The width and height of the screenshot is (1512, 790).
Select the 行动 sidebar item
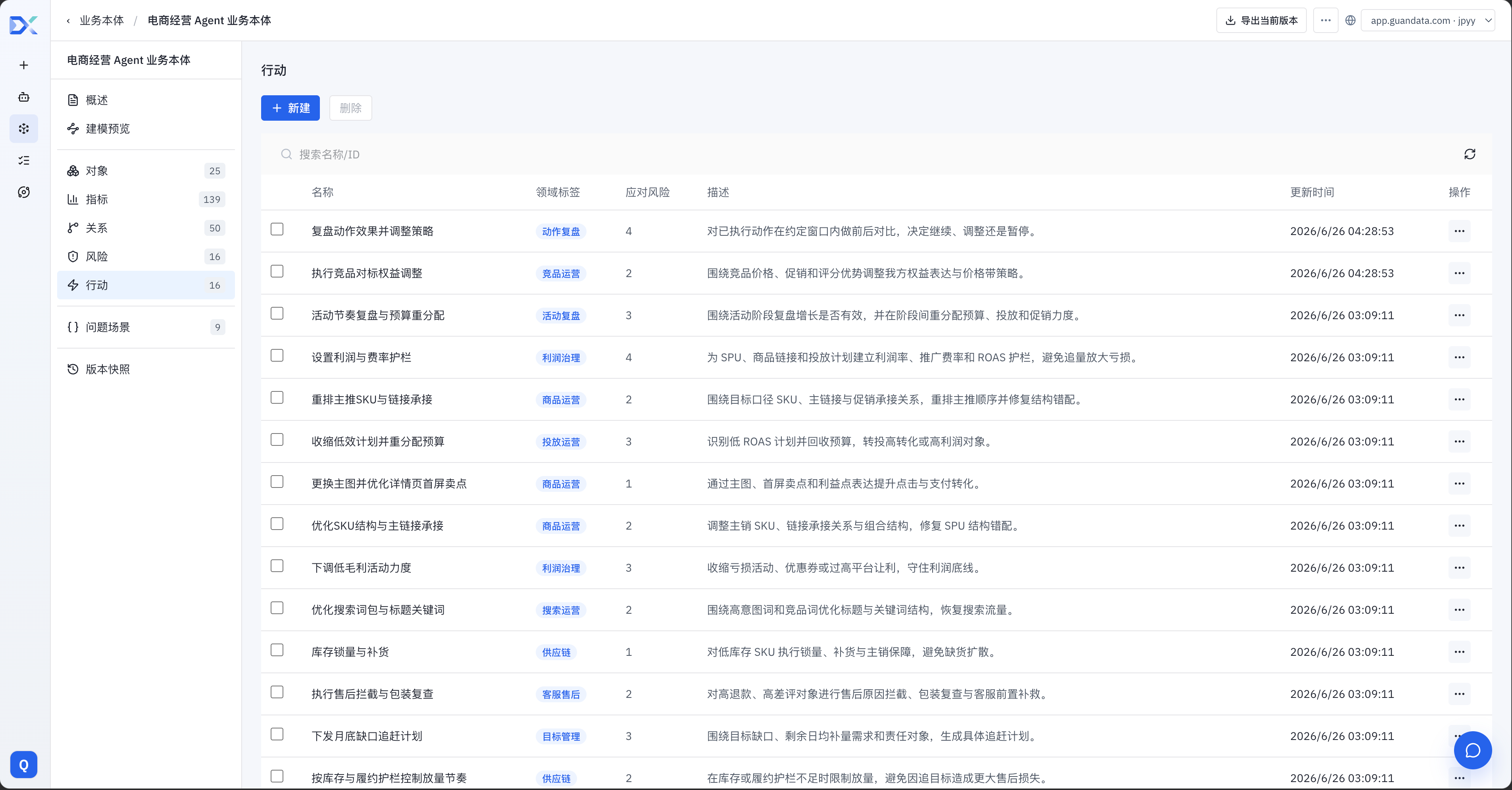click(x=146, y=285)
